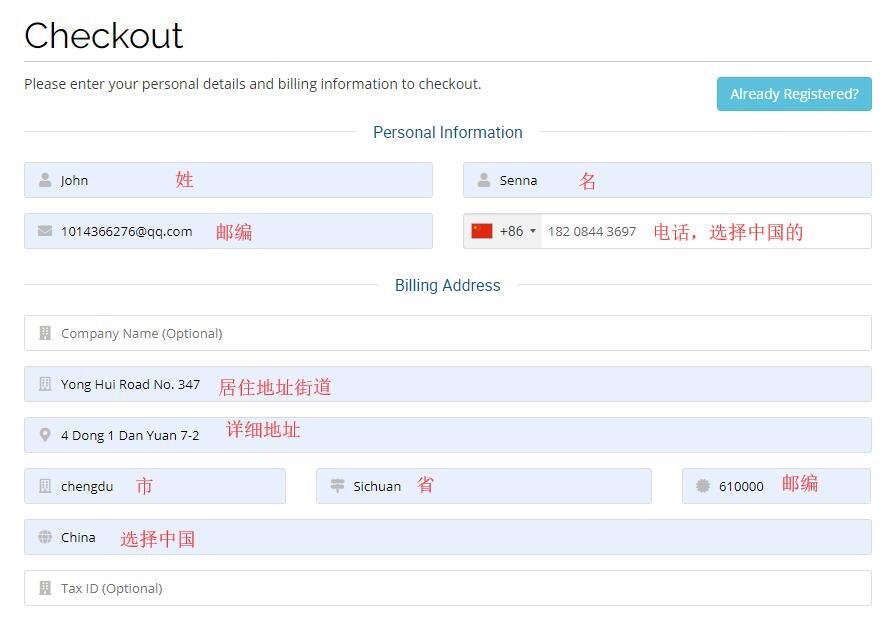Click the signpost icon beside Sichuan

click(x=337, y=486)
